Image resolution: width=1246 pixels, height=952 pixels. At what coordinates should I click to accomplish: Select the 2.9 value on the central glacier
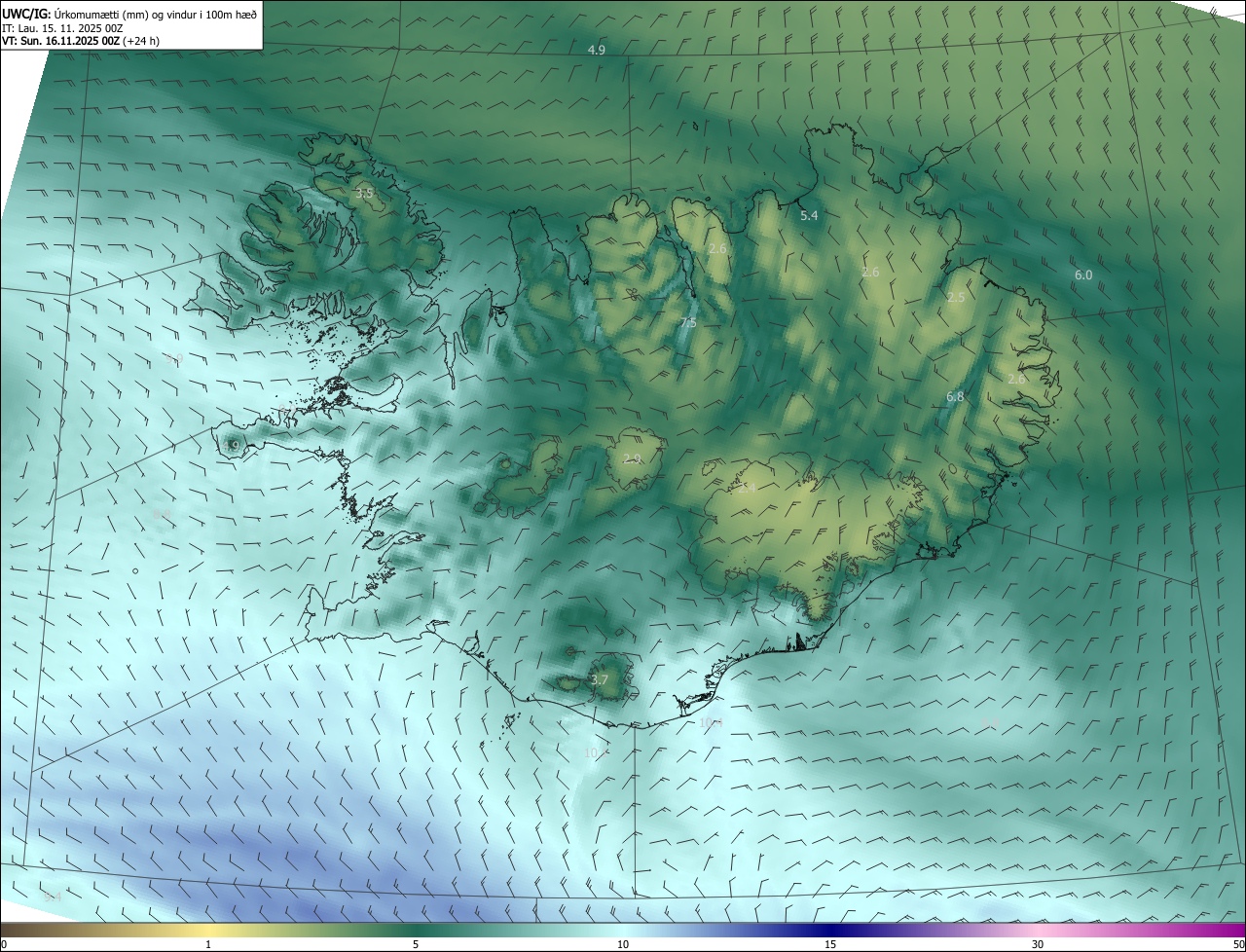[632, 458]
